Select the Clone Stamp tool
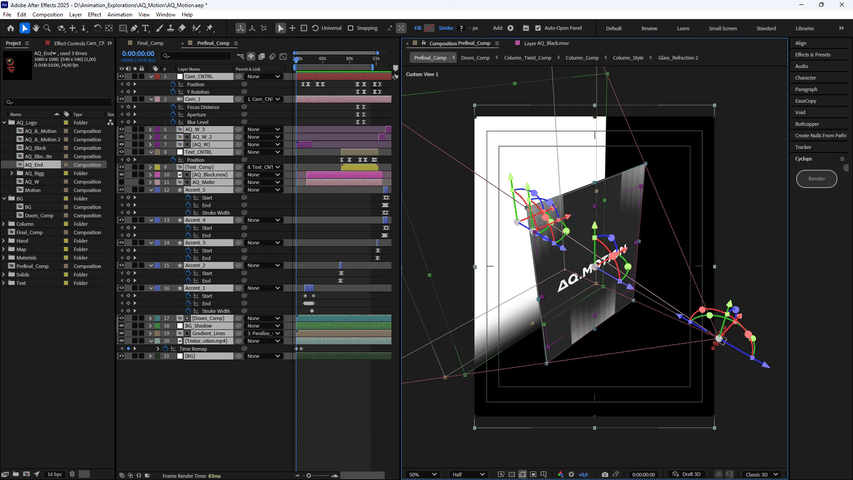The width and height of the screenshot is (853, 480). click(170, 28)
